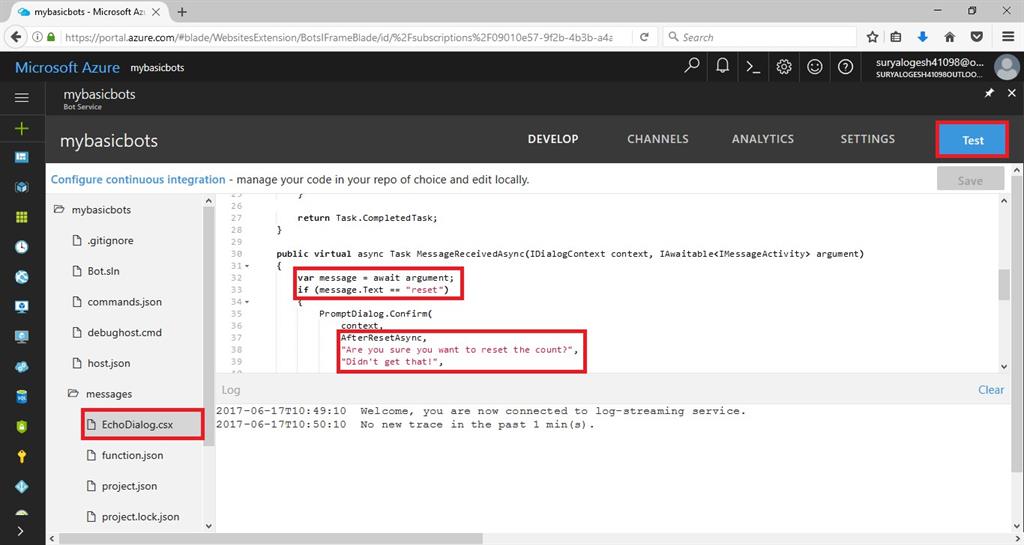The image size is (1024, 545).
Task: Open the yellow key sidebar icon
Action: [x=22, y=456]
